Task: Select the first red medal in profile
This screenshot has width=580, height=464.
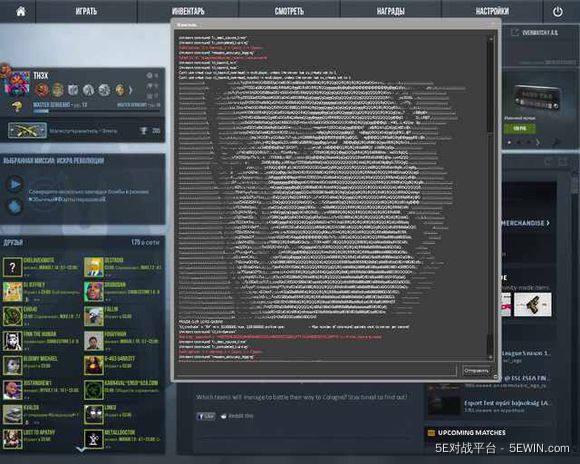Action: (42, 90)
